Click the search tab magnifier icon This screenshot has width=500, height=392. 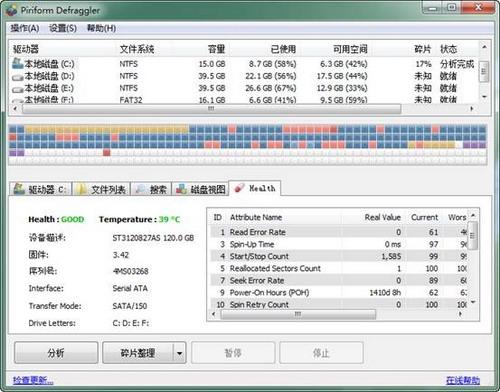click(x=141, y=189)
